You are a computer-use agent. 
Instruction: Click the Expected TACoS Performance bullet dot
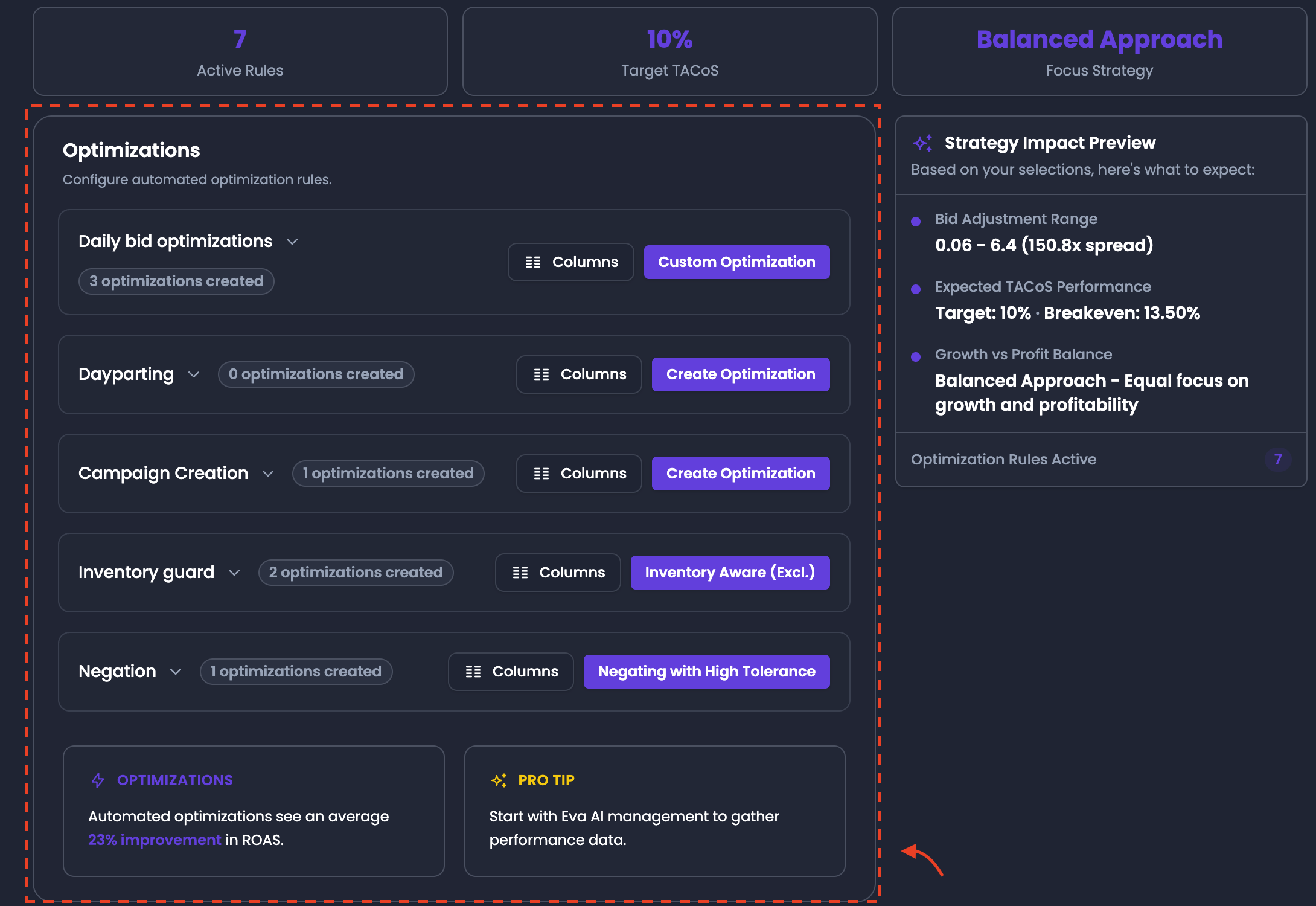(916, 289)
